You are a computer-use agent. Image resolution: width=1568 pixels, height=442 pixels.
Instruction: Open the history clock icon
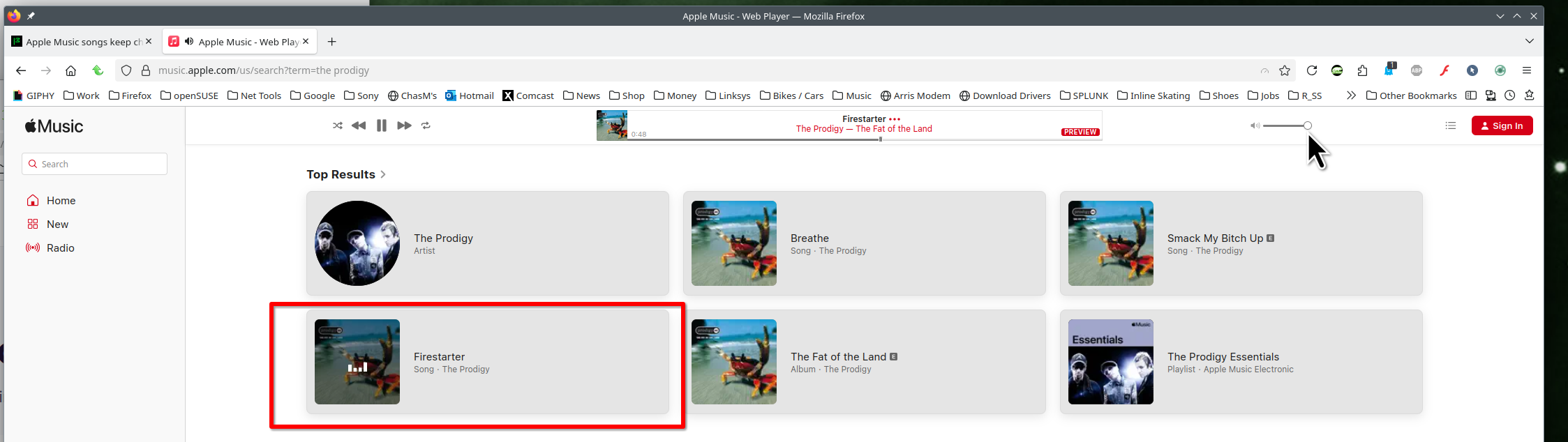pyautogui.click(x=1510, y=96)
